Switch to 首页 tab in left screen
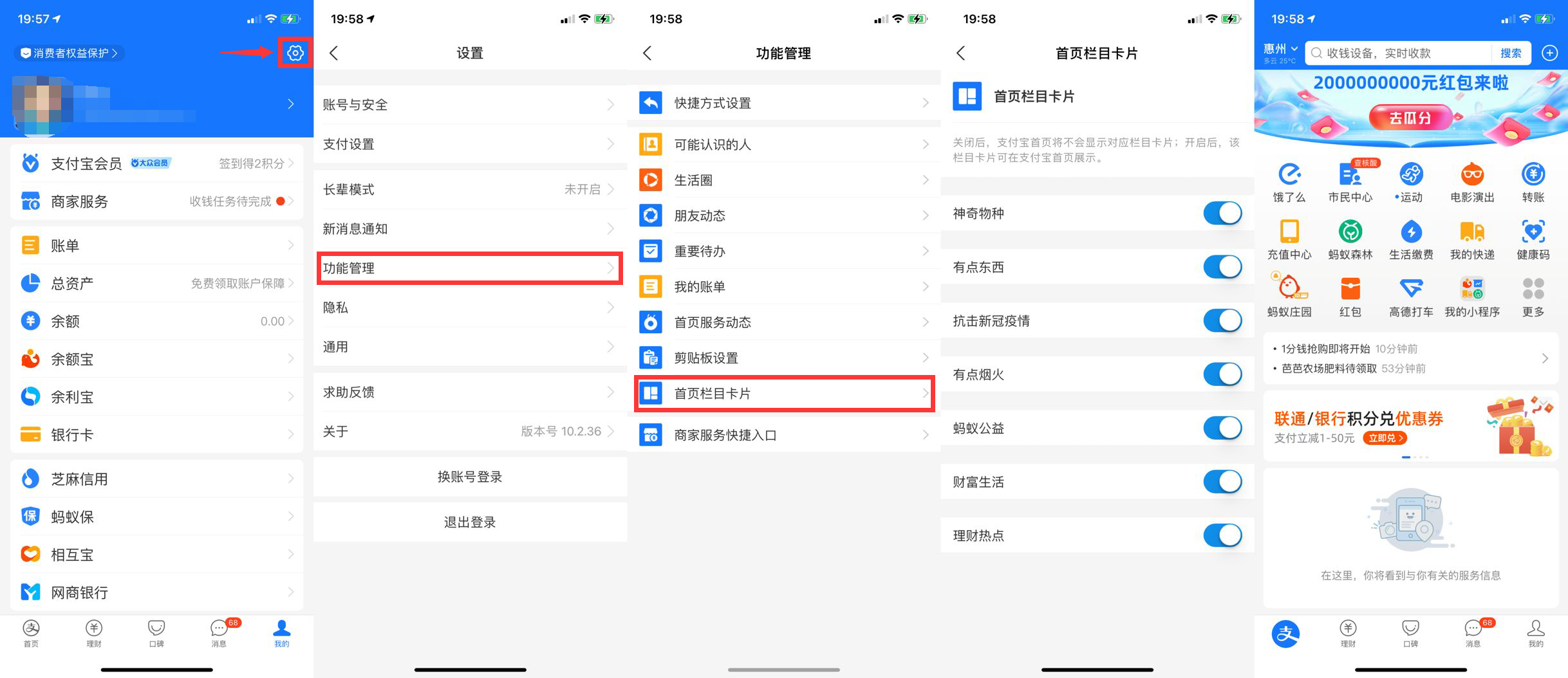Viewport: 1568px width, 678px height. (31, 633)
